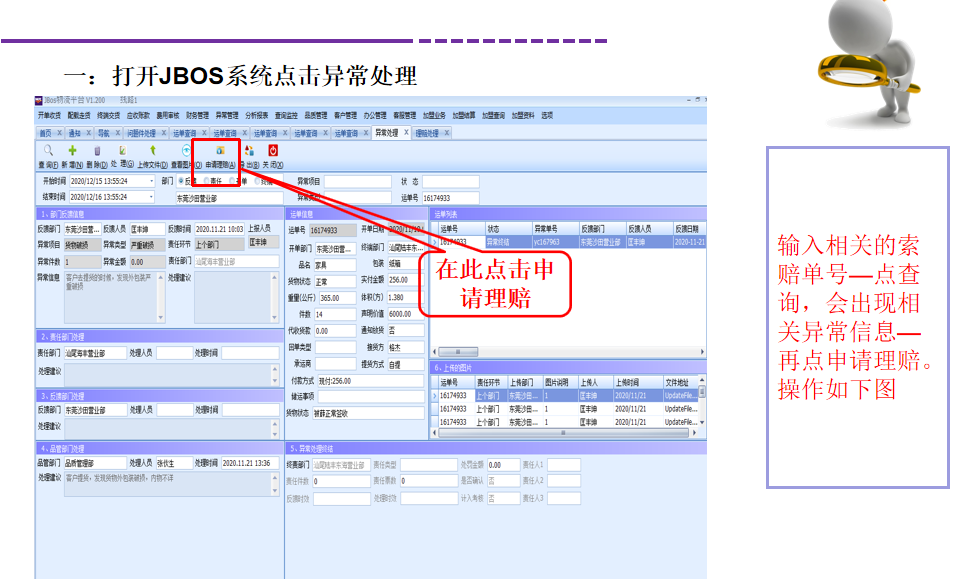This screenshot has height=587, width=960.
Task: Click the 声明价值 field showing 6000.00
Action: [405, 314]
